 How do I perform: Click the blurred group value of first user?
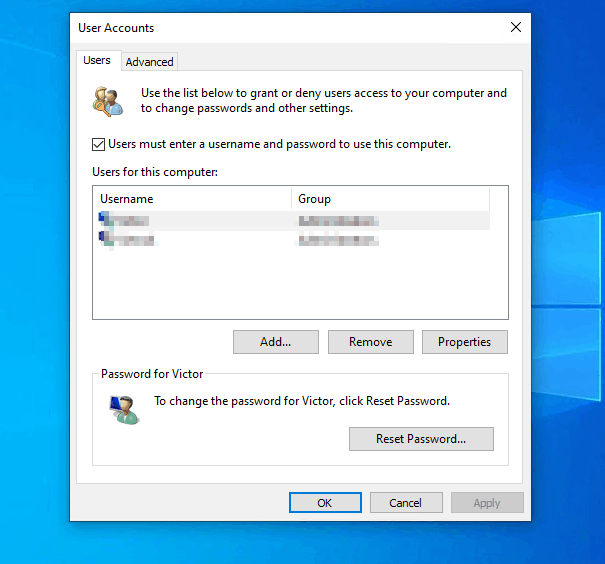pos(338,221)
